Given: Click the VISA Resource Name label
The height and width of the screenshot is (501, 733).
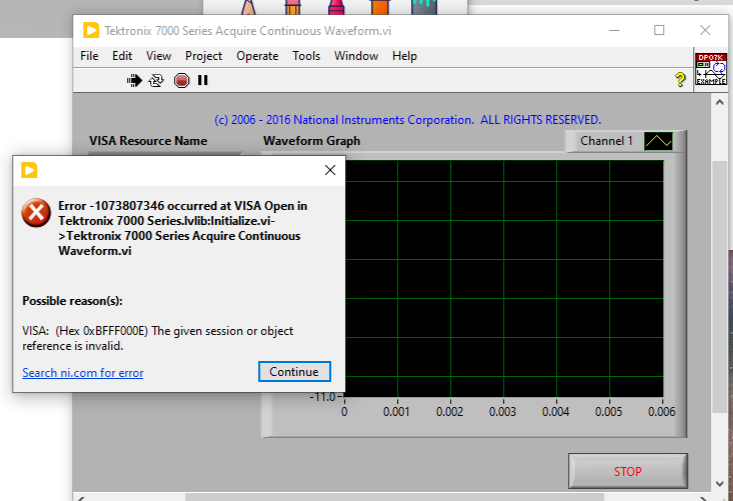Looking at the screenshot, I should (148, 141).
